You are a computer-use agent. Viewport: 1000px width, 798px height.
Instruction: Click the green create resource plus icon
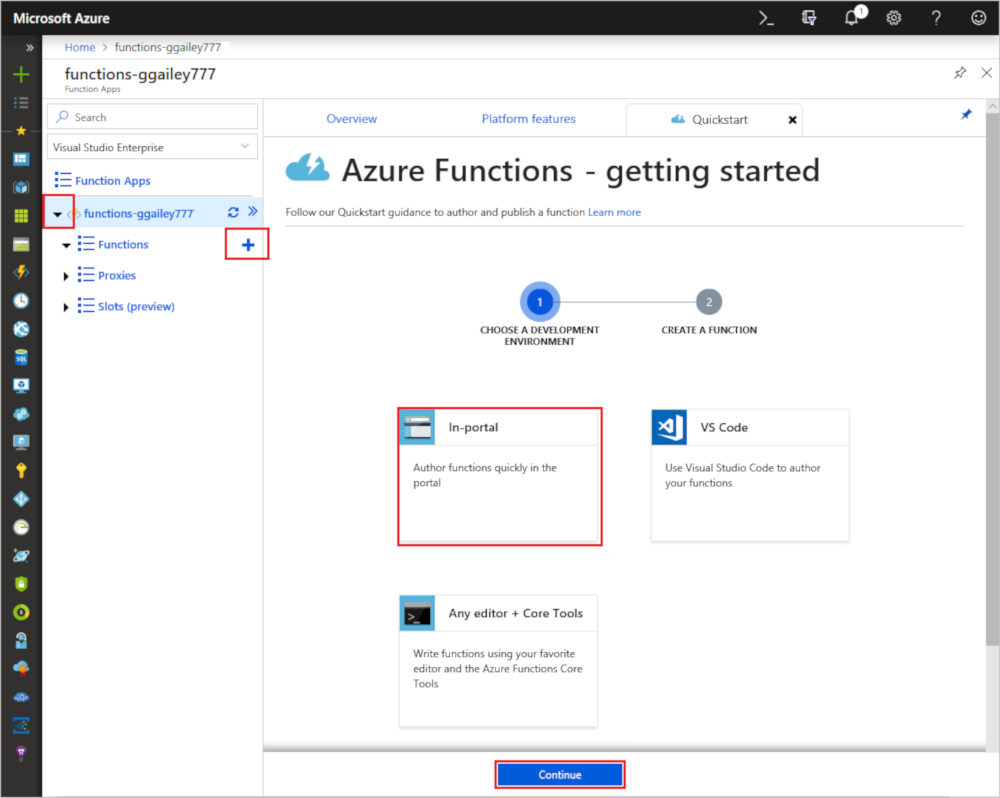21,75
